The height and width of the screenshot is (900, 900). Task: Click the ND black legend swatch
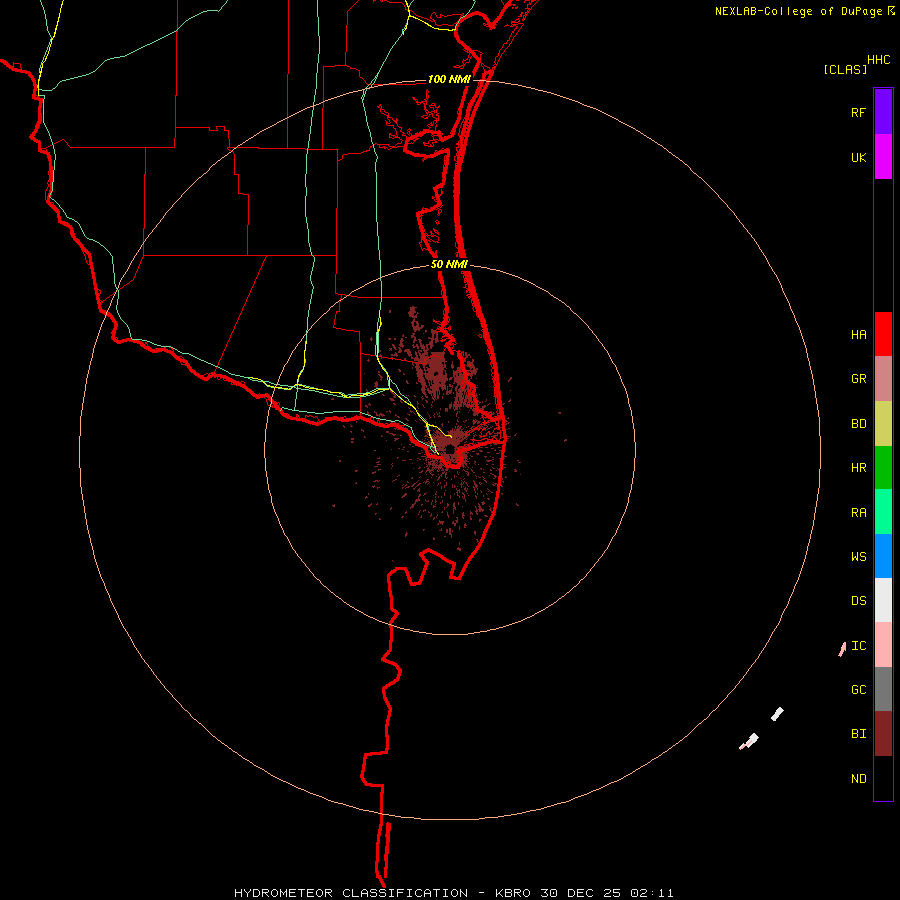pos(883,778)
